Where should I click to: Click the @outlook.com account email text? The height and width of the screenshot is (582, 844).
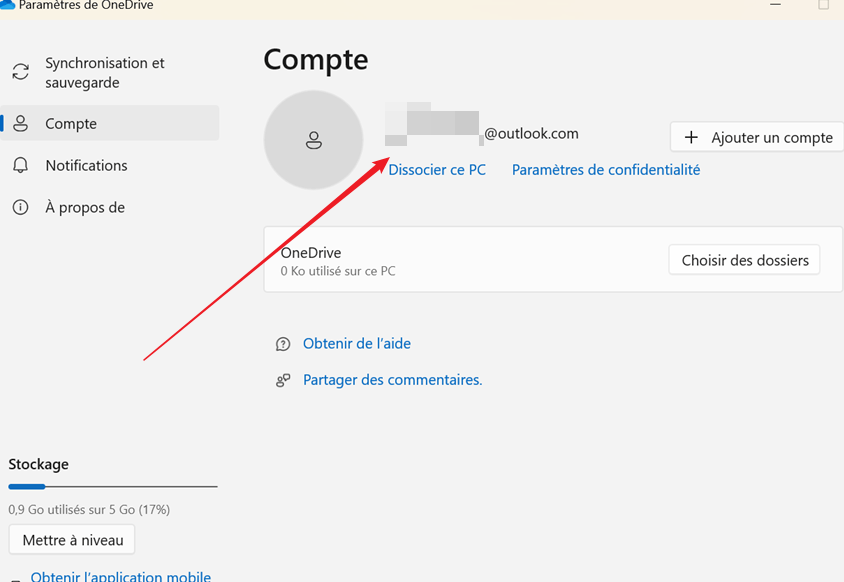tap(531, 134)
